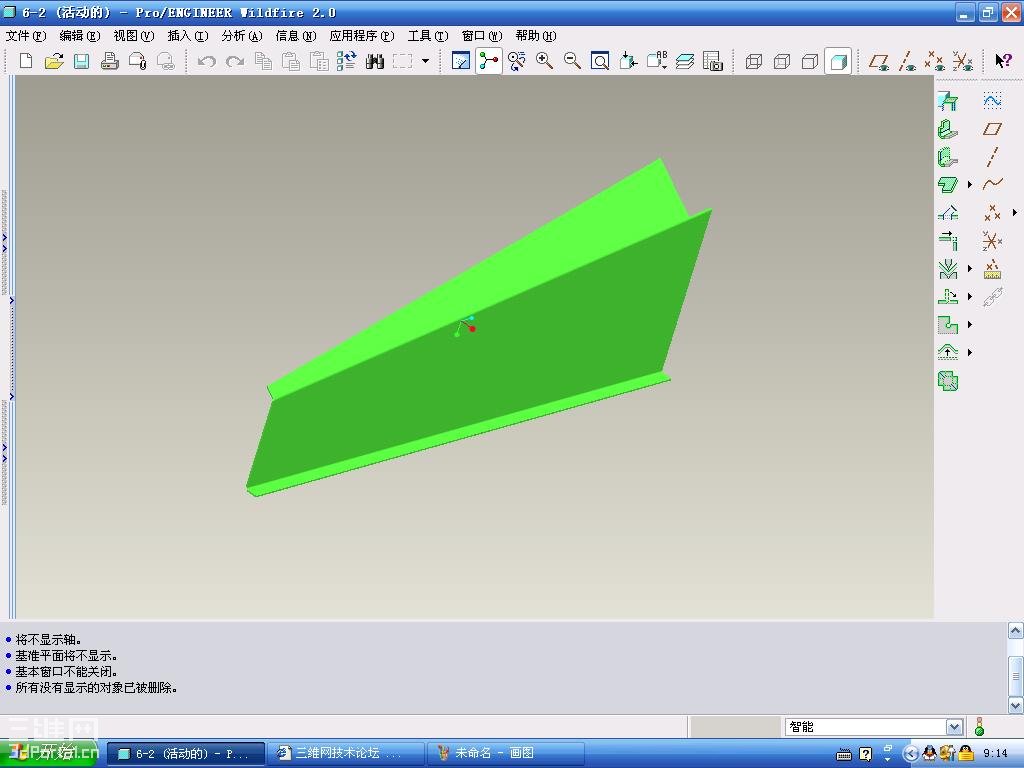
Task: Open the sketch tool wavy curve icon
Action: point(993,101)
